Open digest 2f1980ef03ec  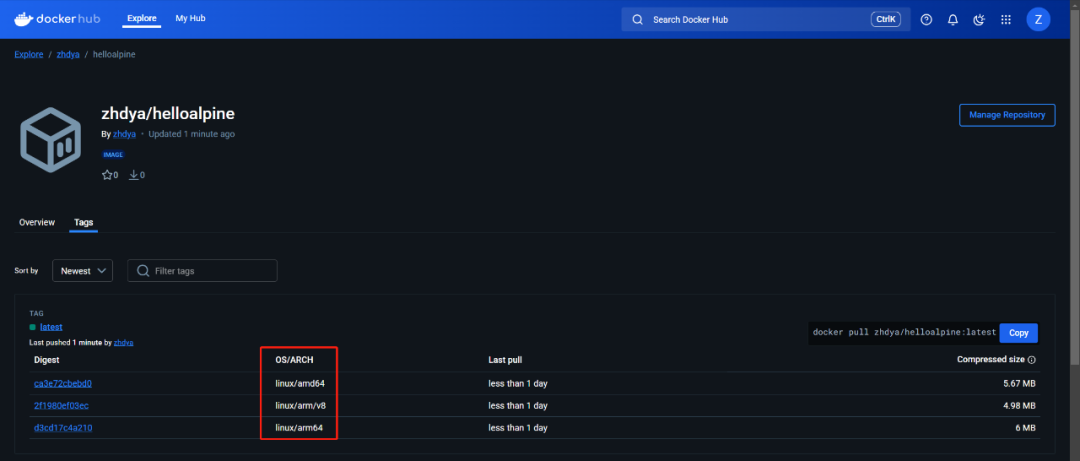[61, 405]
